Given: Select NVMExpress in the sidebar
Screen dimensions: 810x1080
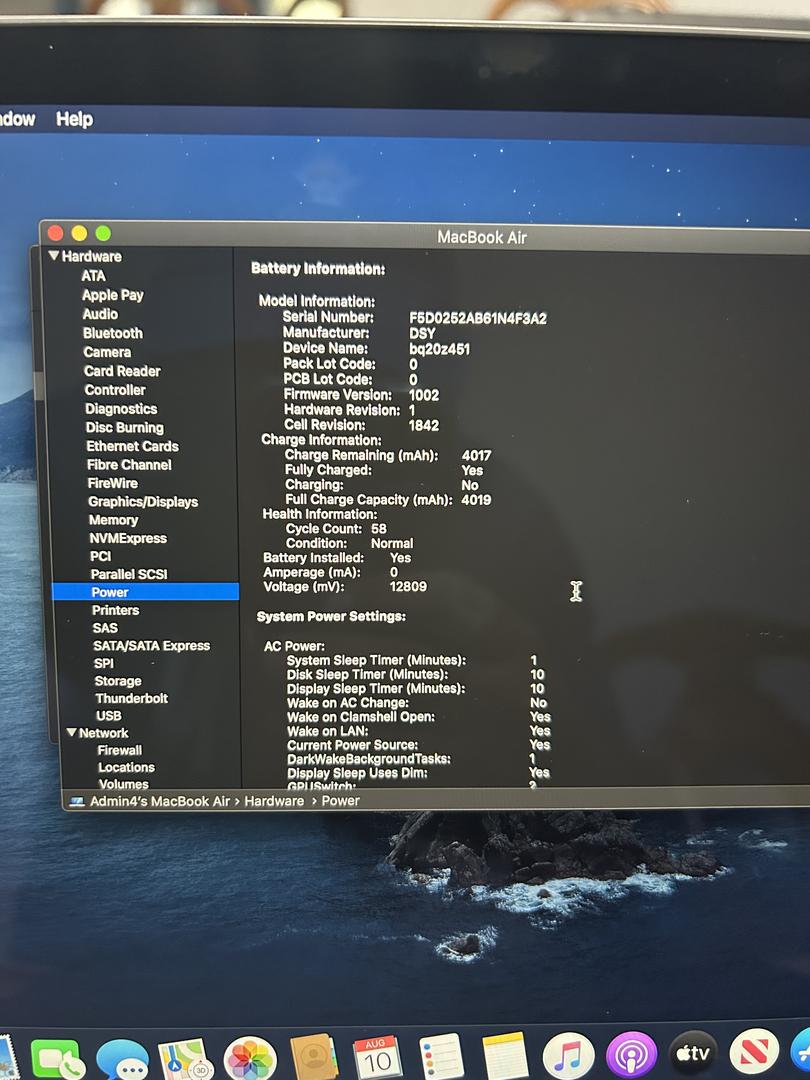Looking at the screenshot, I should tap(128, 539).
